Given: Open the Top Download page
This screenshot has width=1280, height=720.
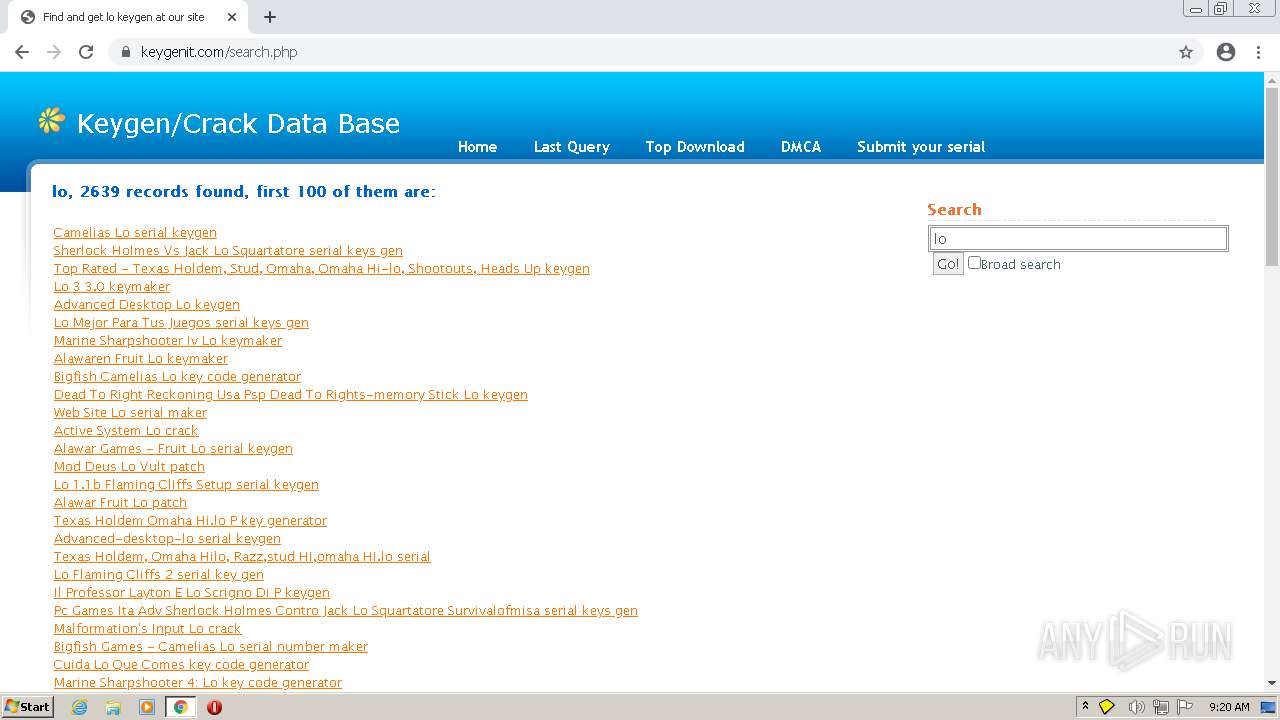Looking at the screenshot, I should pyautogui.click(x=695, y=147).
